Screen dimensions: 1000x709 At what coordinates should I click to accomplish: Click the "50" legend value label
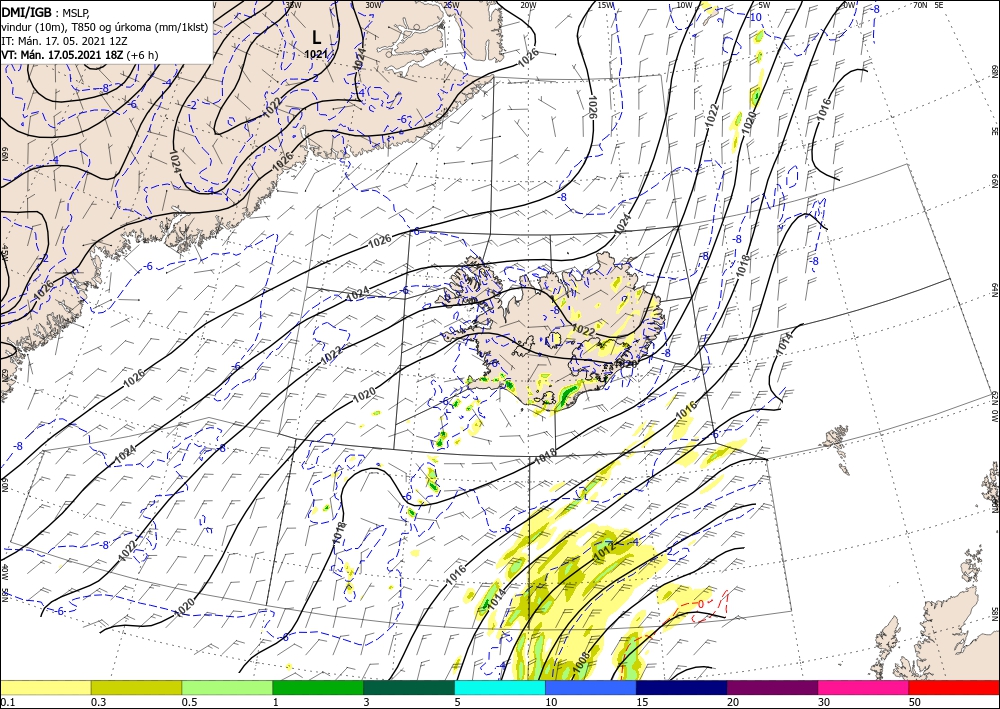point(915,702)
